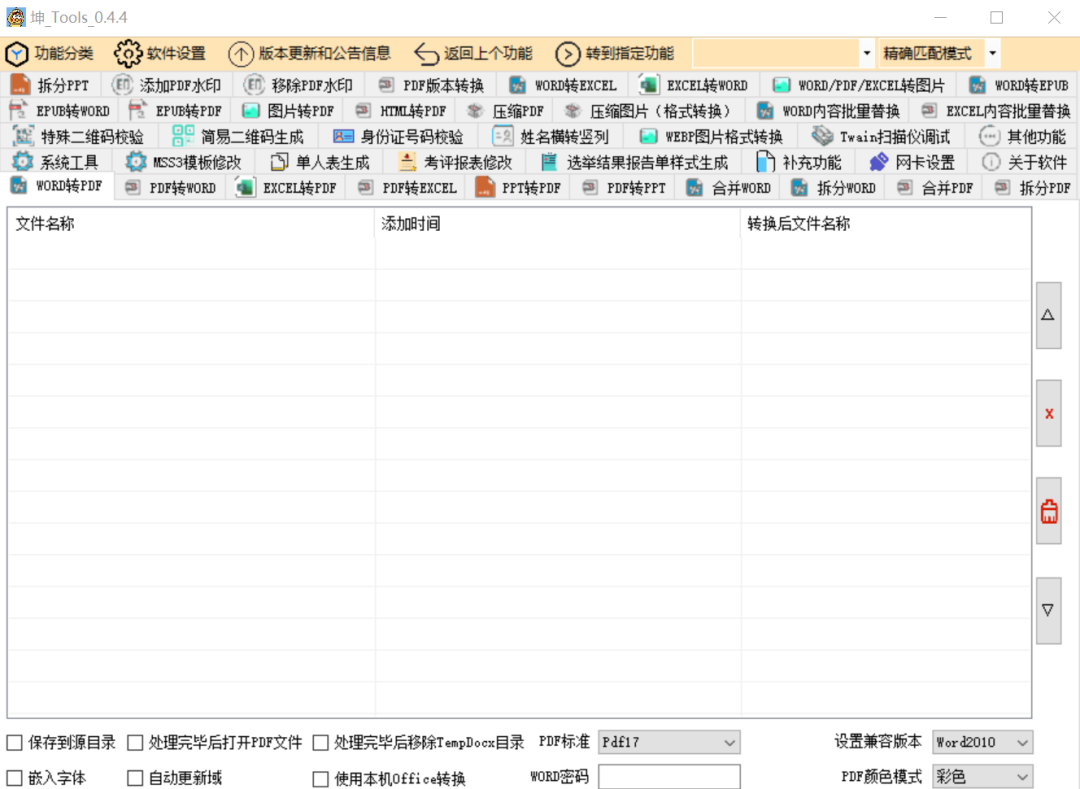This screenshot has width=1080, height=789.
Task: Enable the 嵌入字体 checkbox
Action: click(15, 777)
